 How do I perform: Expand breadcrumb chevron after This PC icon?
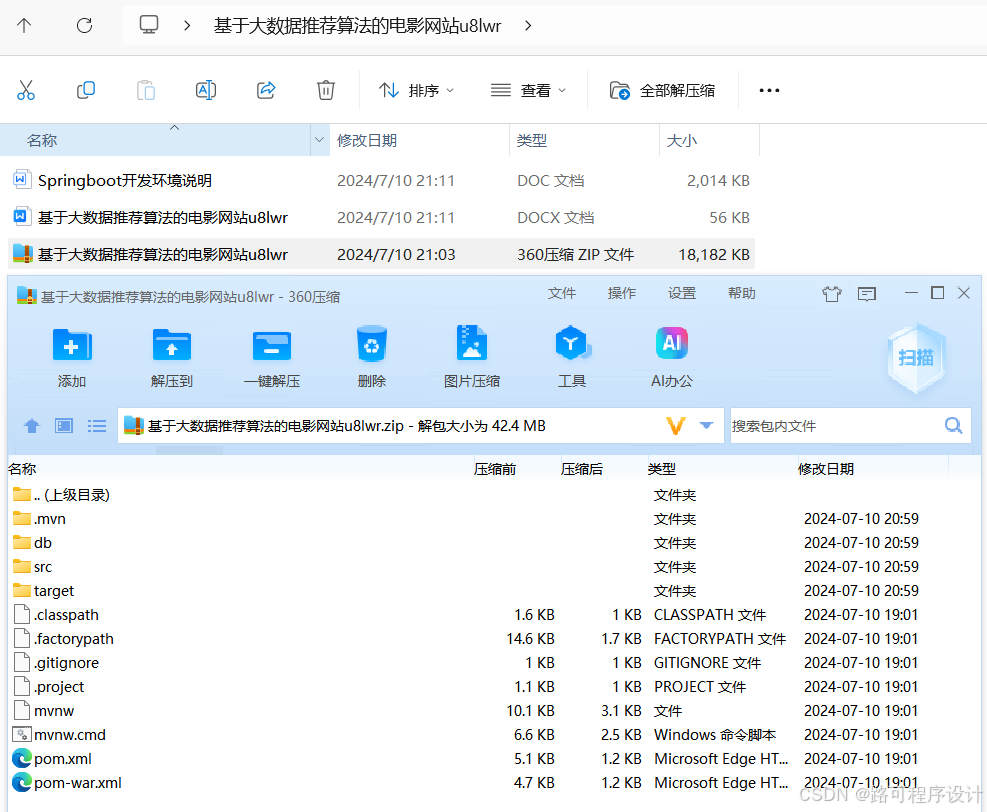(x=186, y=25)
